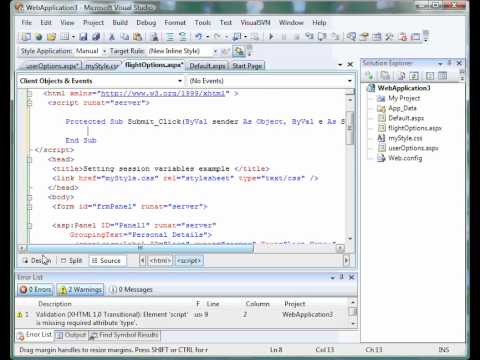480x360 pixels.
Task: Collapse the head element outline
Action: [29, 160]
